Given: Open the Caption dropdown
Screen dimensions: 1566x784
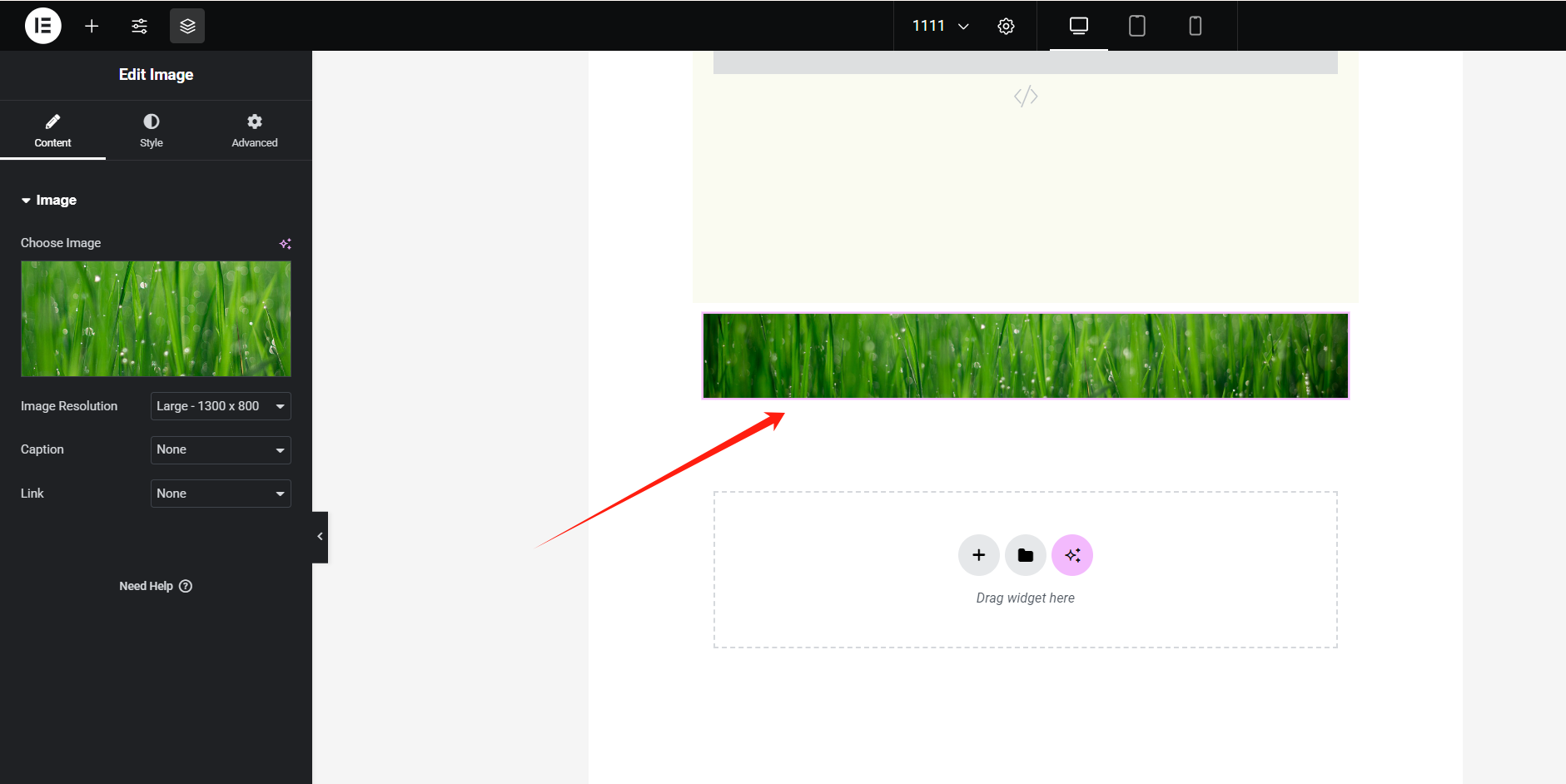Looking at the screenshot, I should tap(220, 449).
